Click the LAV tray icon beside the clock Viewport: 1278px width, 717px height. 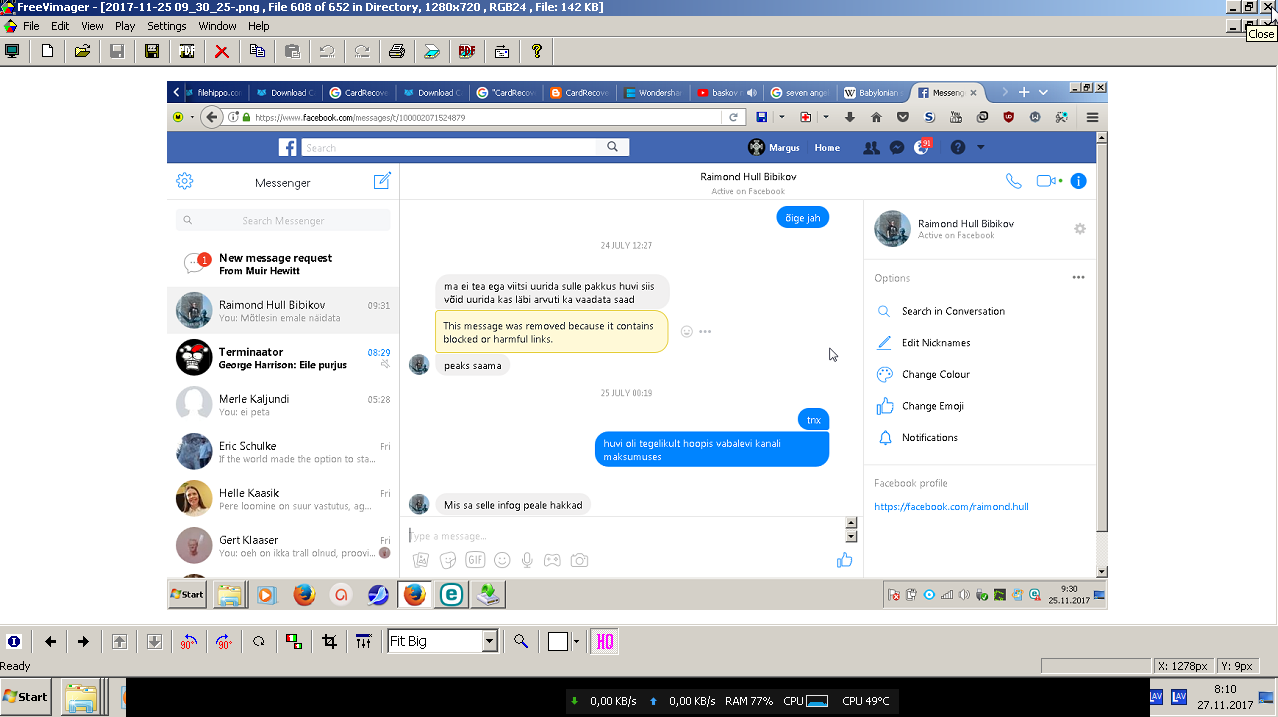point(1178,696)
